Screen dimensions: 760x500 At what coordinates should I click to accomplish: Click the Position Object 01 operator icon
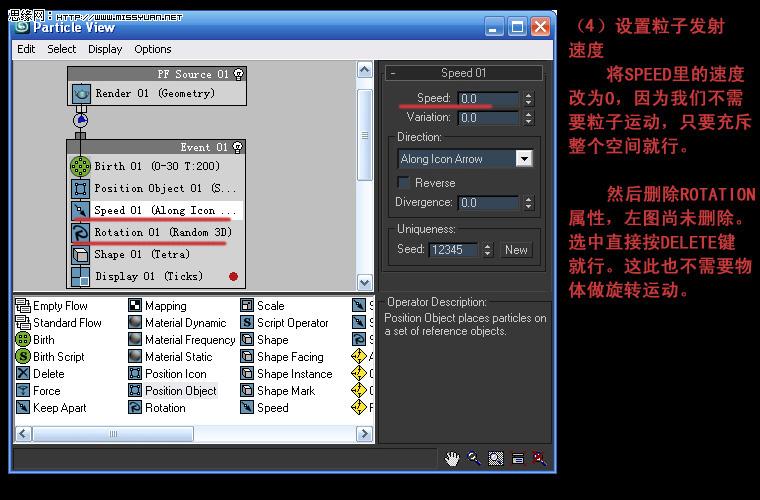(x=80, y=188)
